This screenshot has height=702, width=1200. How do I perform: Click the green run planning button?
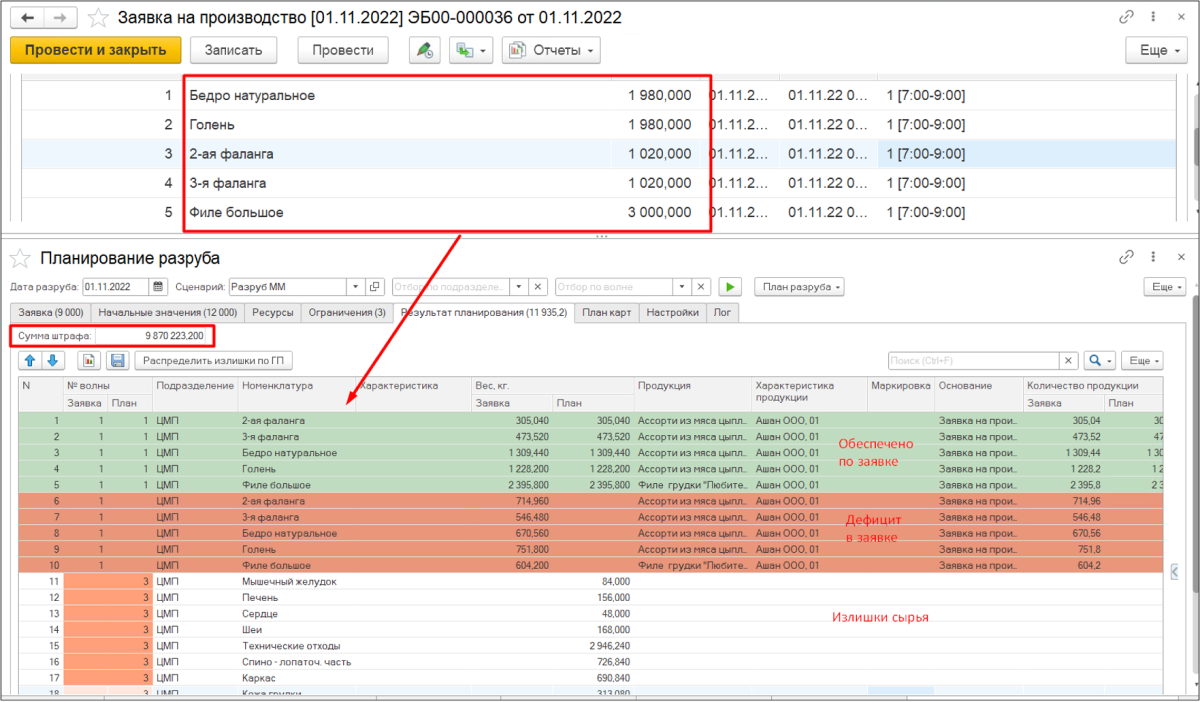pyautogui.click(x=731, y=287)
